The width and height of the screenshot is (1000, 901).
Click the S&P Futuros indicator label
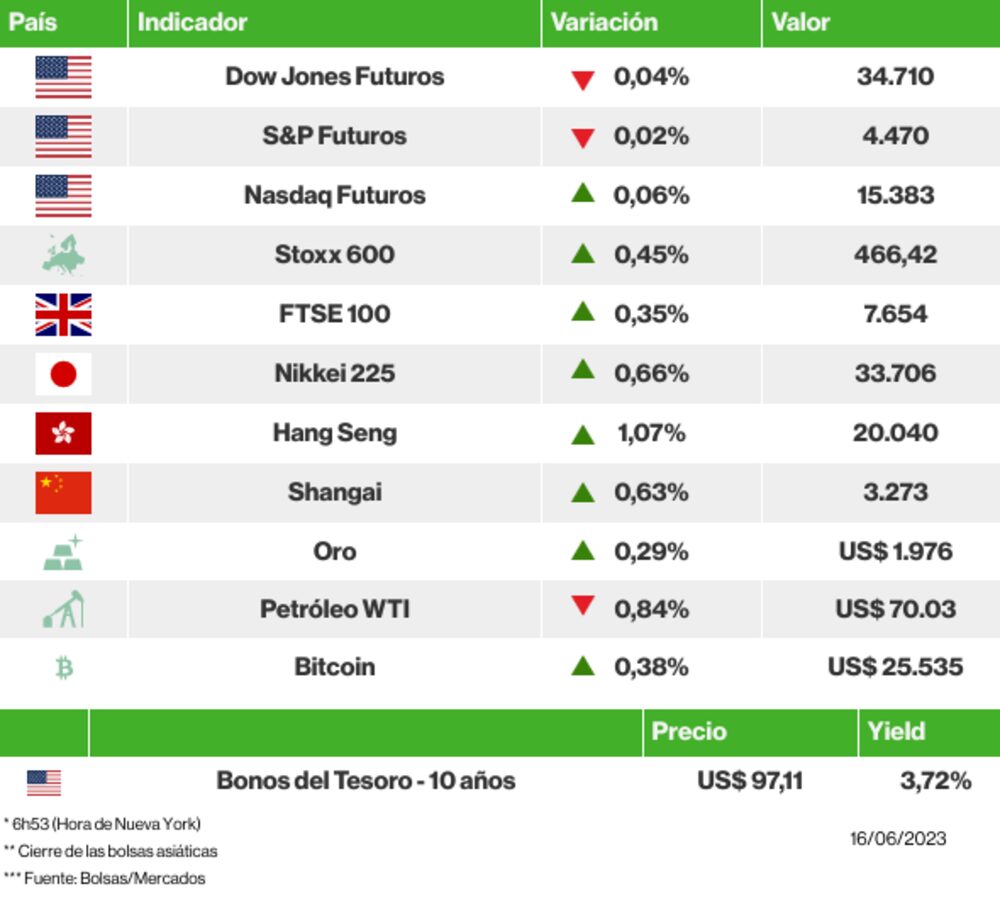[x=334, y=136]
